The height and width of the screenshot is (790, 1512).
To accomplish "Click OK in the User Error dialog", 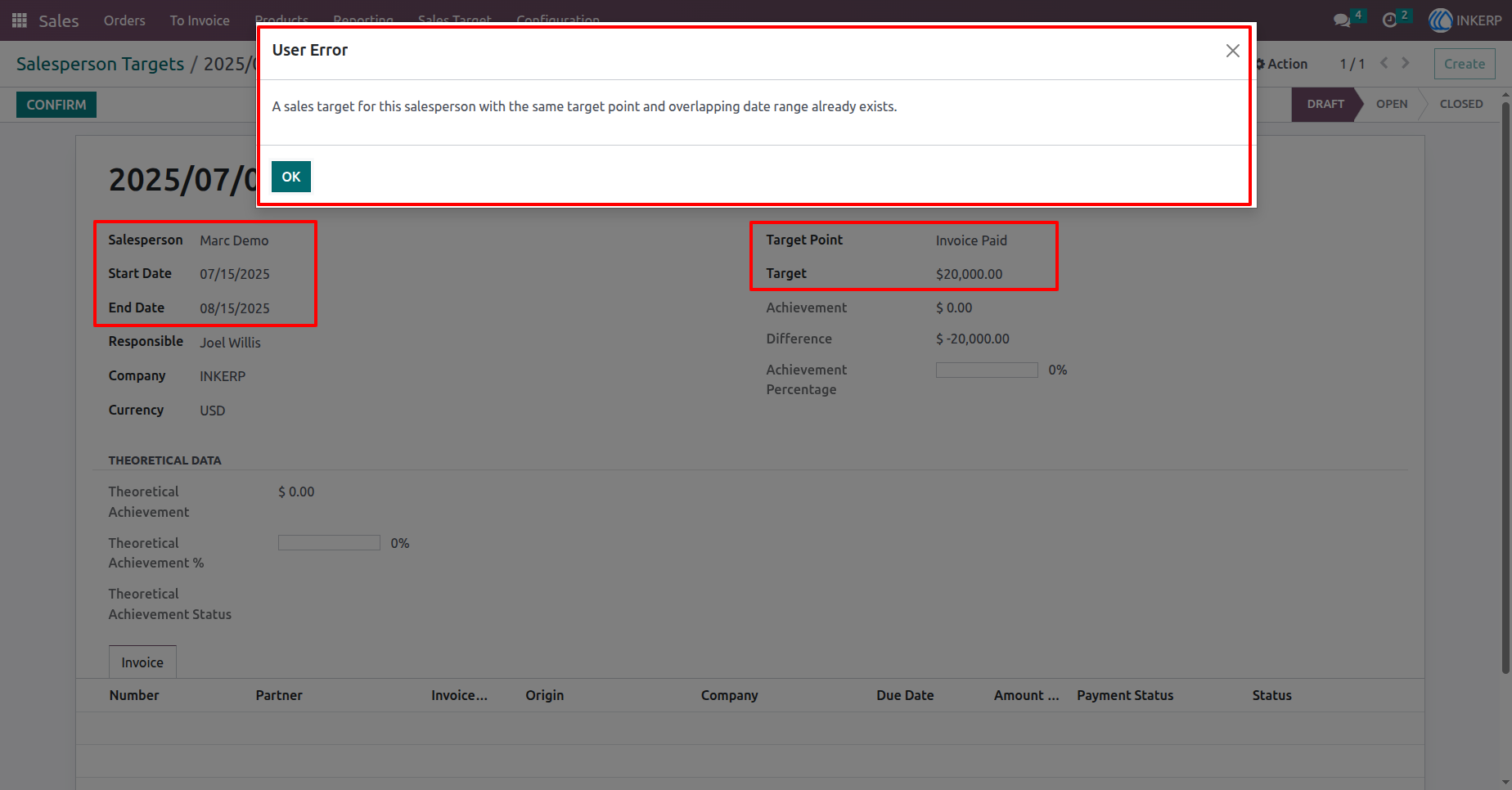I will click(x=291, y=177).
